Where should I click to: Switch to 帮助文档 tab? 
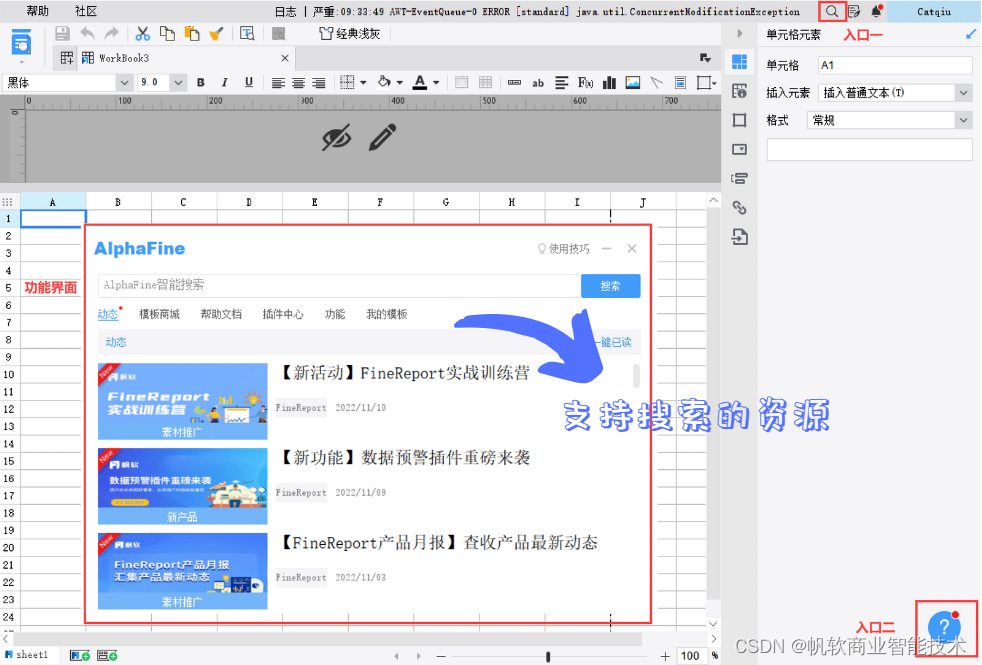(221, 314)
